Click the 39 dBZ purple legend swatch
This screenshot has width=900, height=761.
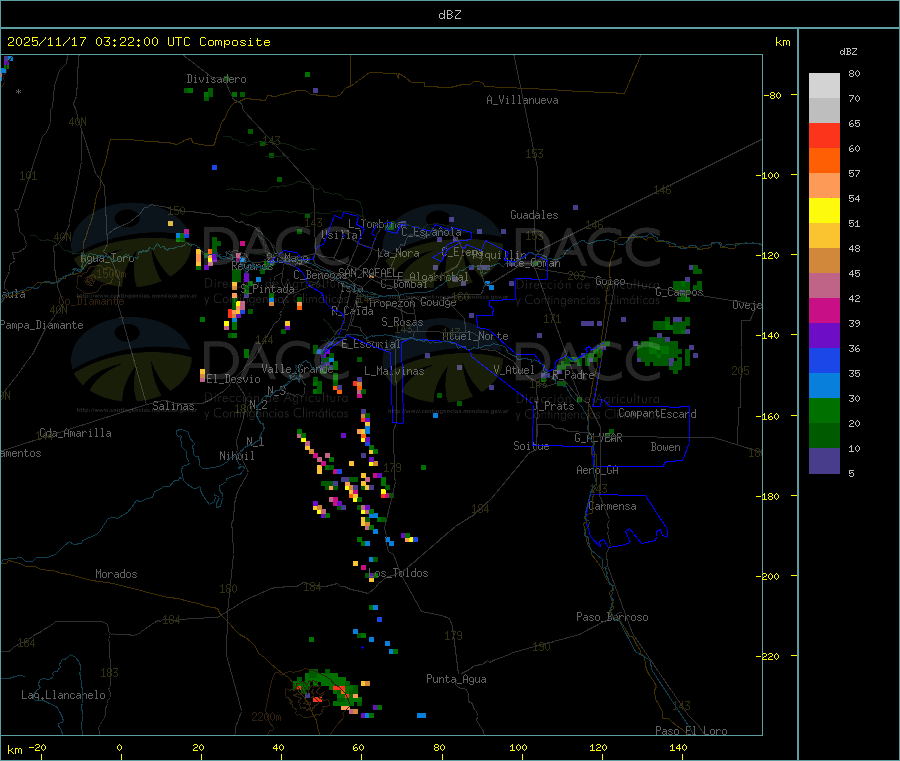[x=824, y=336]
